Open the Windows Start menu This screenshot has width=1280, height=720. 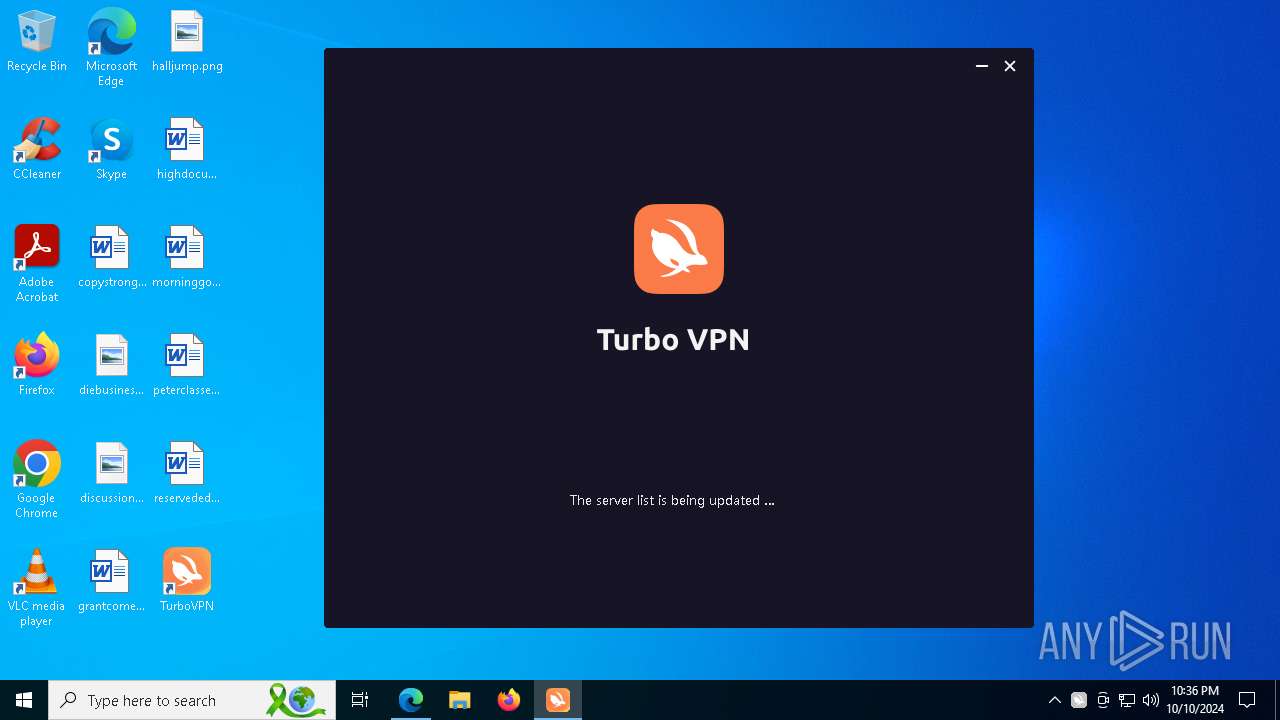click(24, 700)
